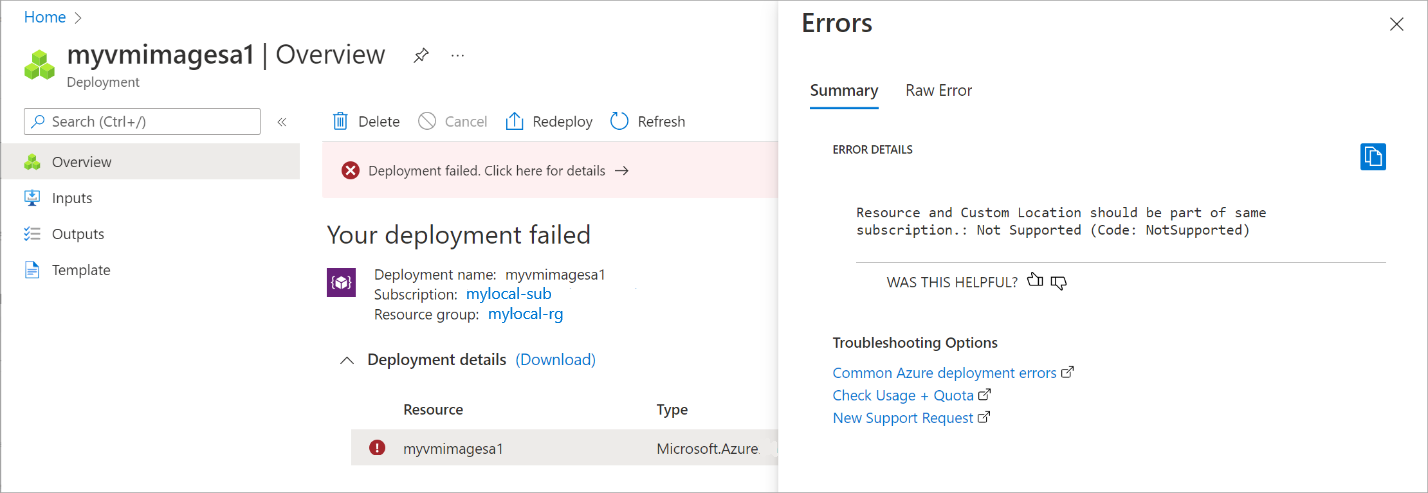Click the thumbs down feedback icon
Screen dimensions: 1428x493
click(1059, 282)
